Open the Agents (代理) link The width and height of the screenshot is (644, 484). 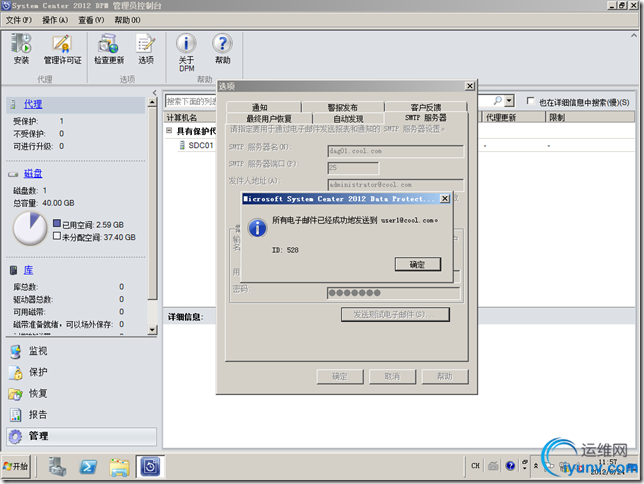pos(33,104)
